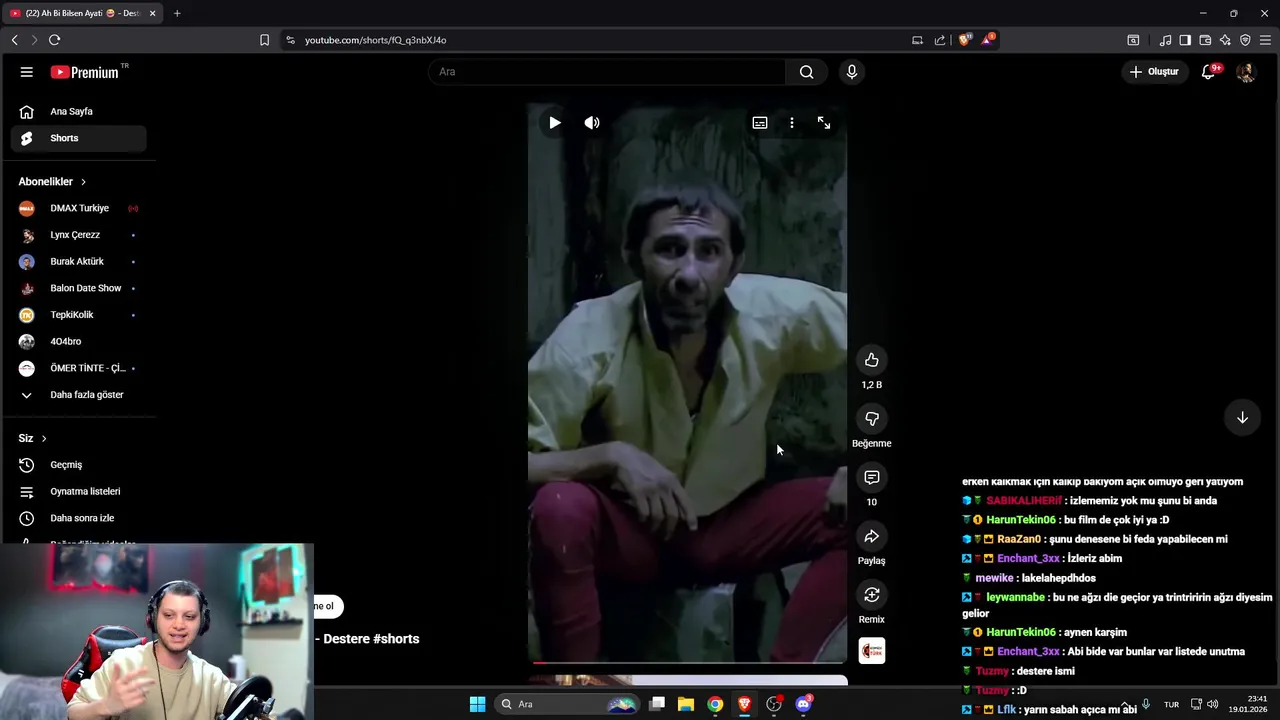1280x720 pixels.
Task: Expand Daha fazla göster subscriptions list
Action: pos(78,395)
